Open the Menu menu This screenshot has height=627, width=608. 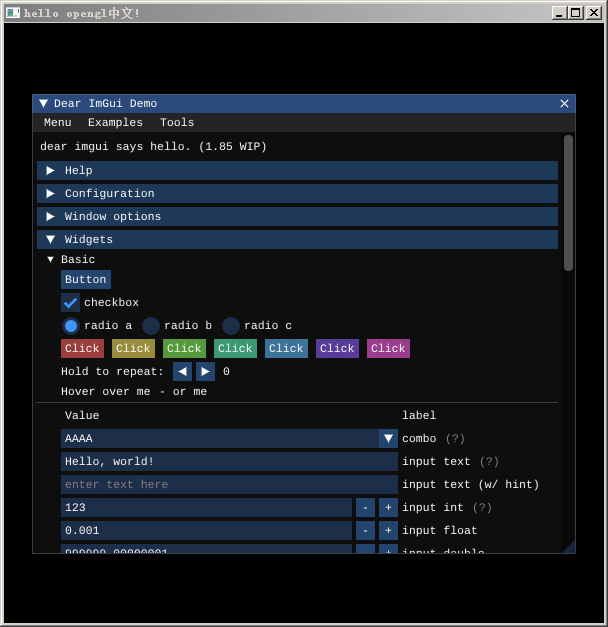58,122
